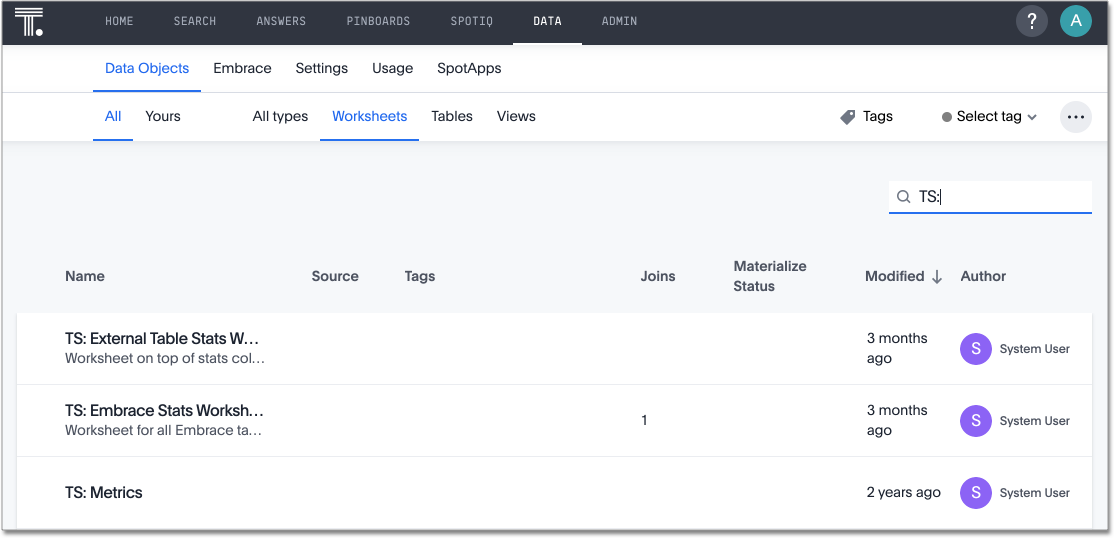Screen dimensions: 1114x538
Task: Open the three-dot more options menu
Action: pyautogui.click(x=1075, y=117)
